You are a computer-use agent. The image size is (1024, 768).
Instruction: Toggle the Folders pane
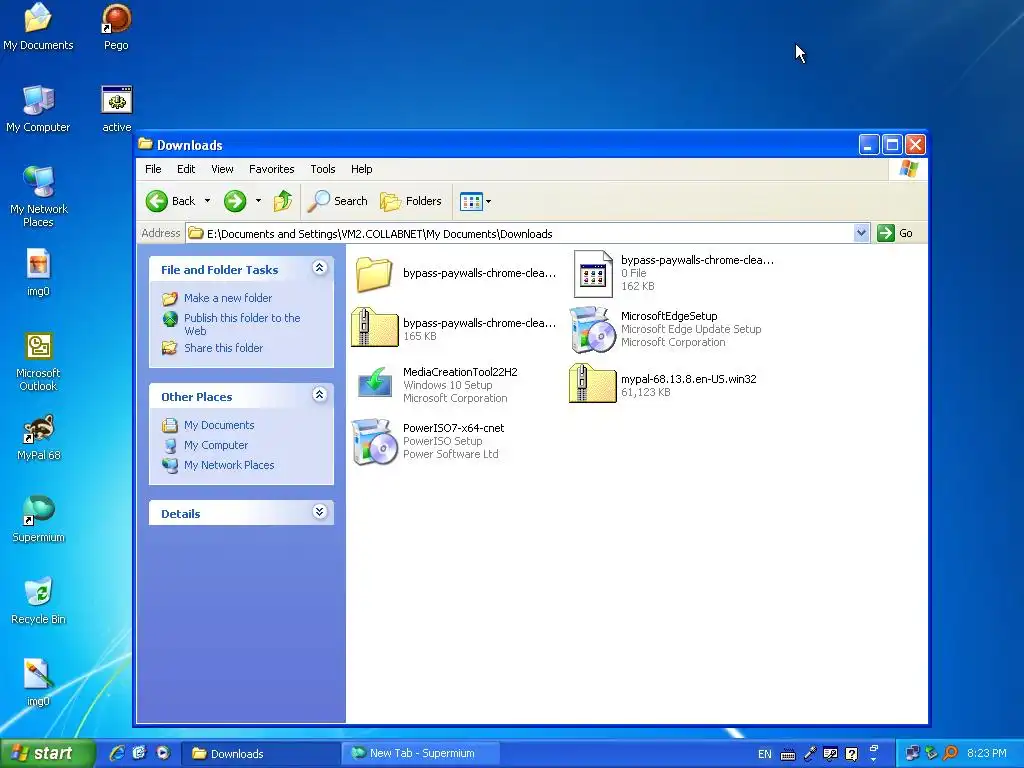tap(411, 201)
